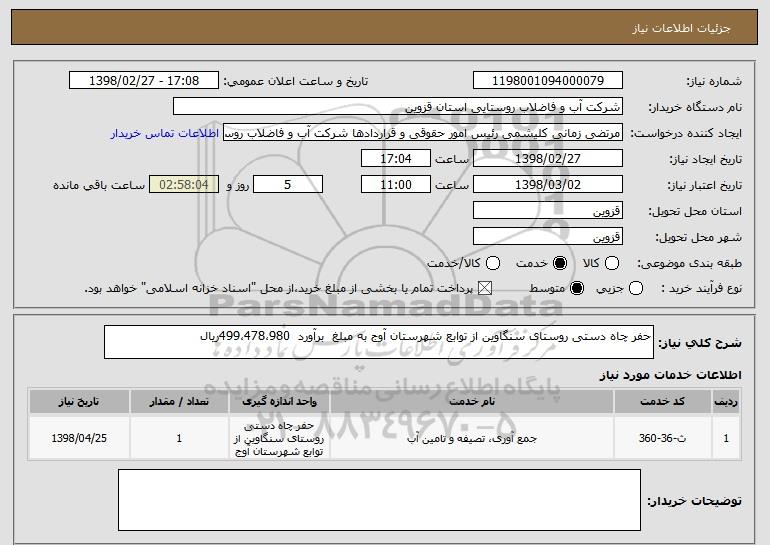Click the شماره نیاز field 1198001094000079
This screenshot has height=545, width=770.
coord(548,81)
